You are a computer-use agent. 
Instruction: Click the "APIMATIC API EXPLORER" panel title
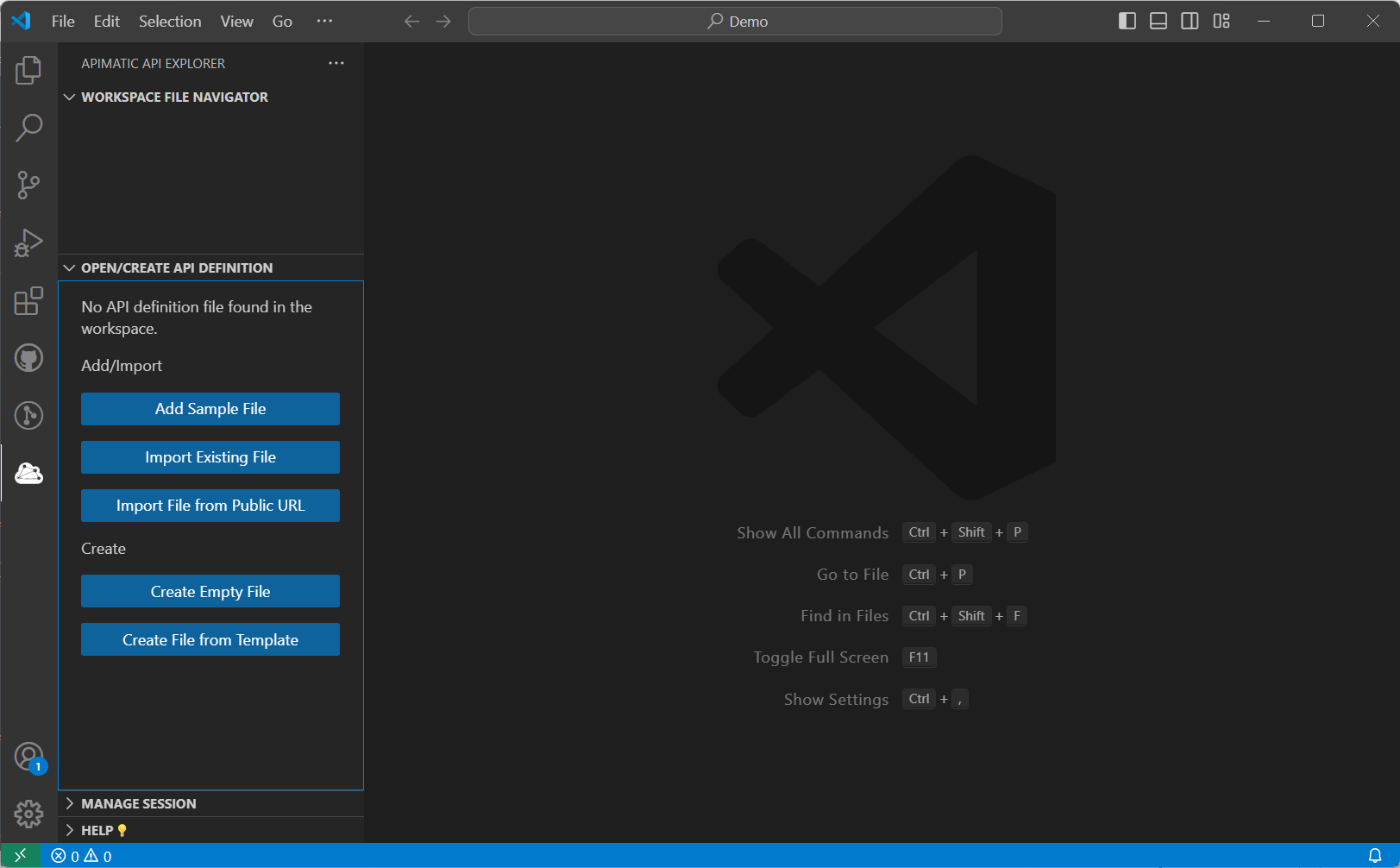154,64
